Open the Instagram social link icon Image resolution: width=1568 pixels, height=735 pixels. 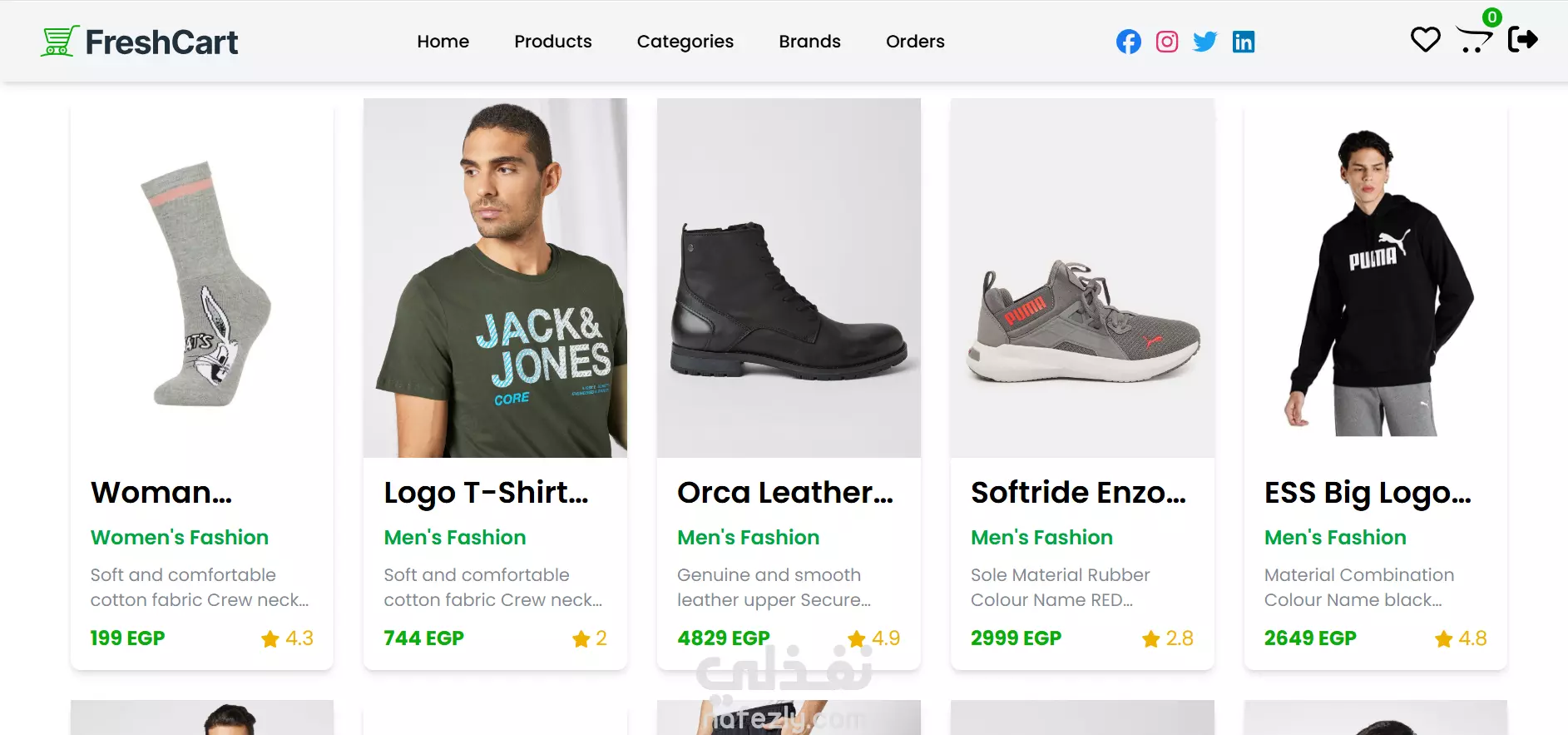[1167, 42]
